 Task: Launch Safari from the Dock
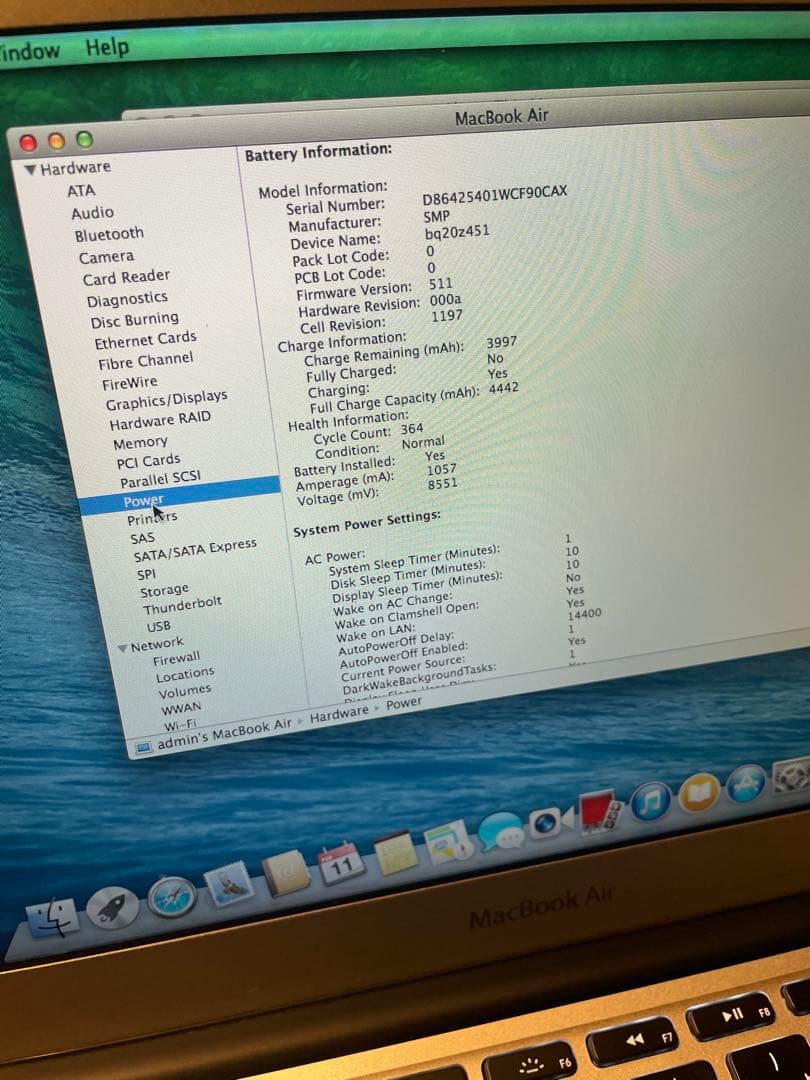[x=172, y=900]
